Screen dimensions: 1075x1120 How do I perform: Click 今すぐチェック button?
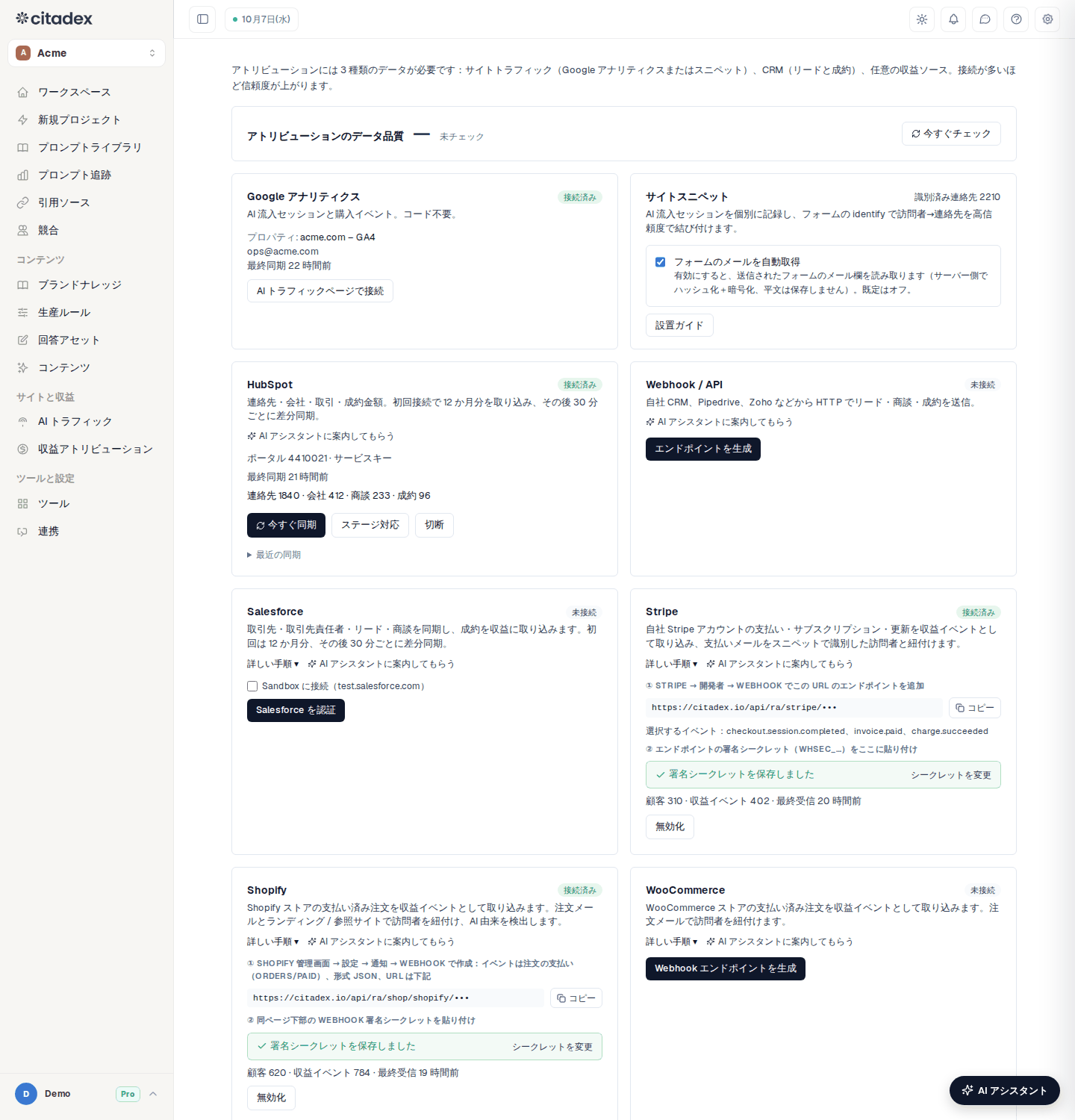(951, 134)
